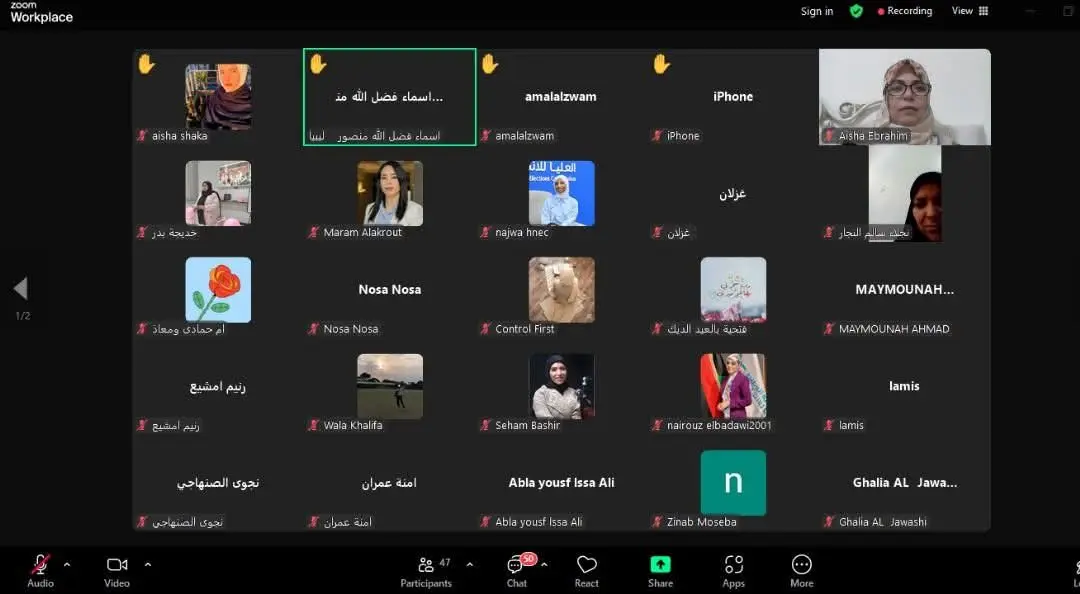Open the Apps panel

coord(734,570)
